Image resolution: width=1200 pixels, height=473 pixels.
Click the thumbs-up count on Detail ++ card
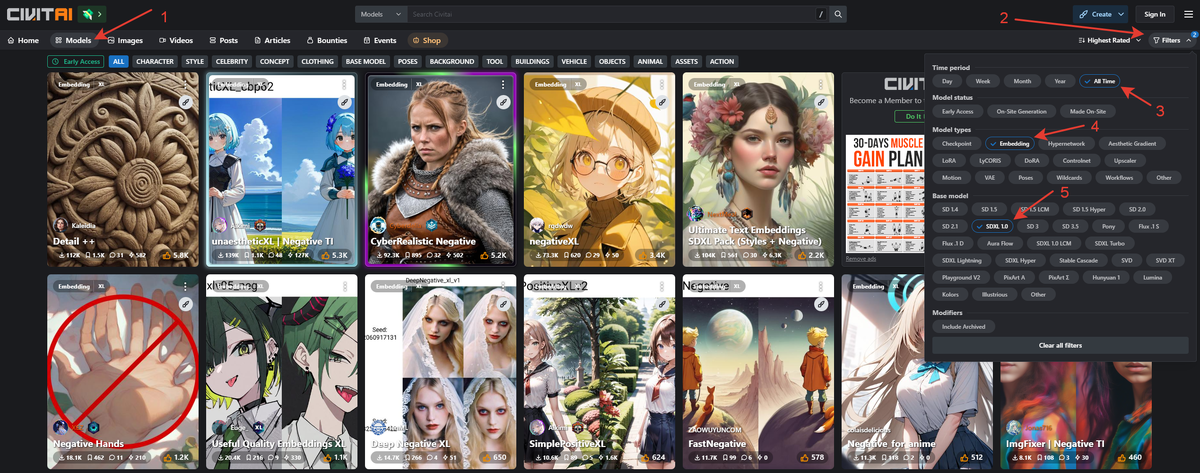pos(176,255)
